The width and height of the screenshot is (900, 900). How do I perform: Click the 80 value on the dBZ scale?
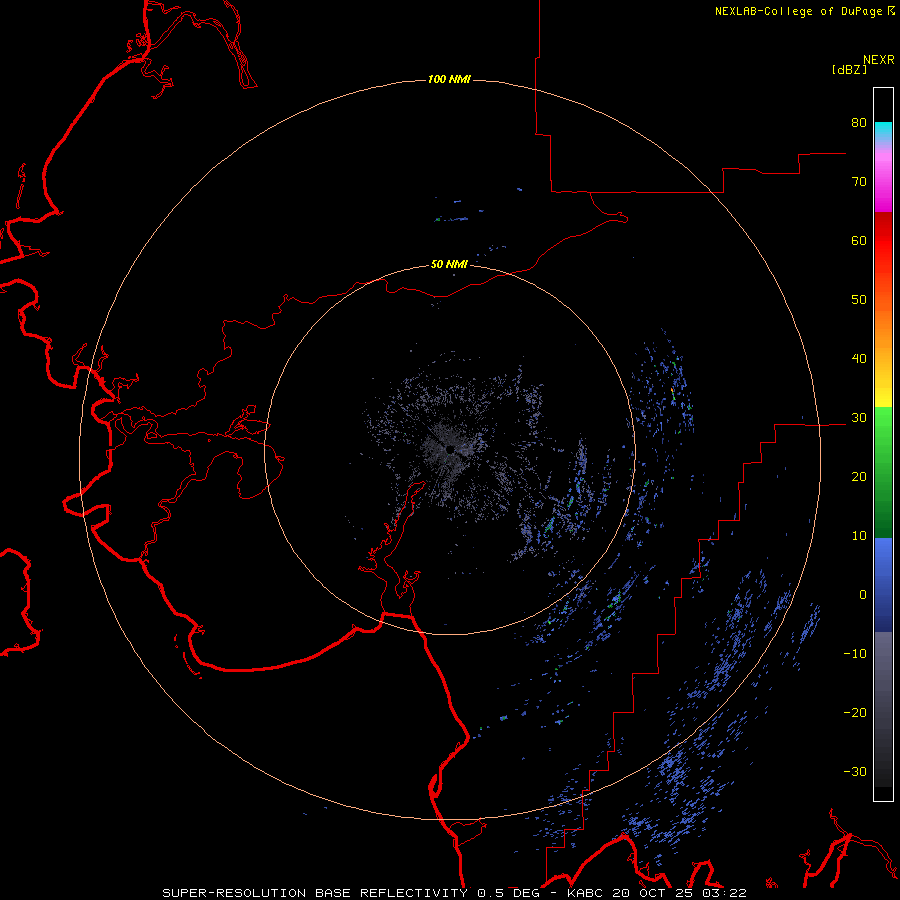859,122
